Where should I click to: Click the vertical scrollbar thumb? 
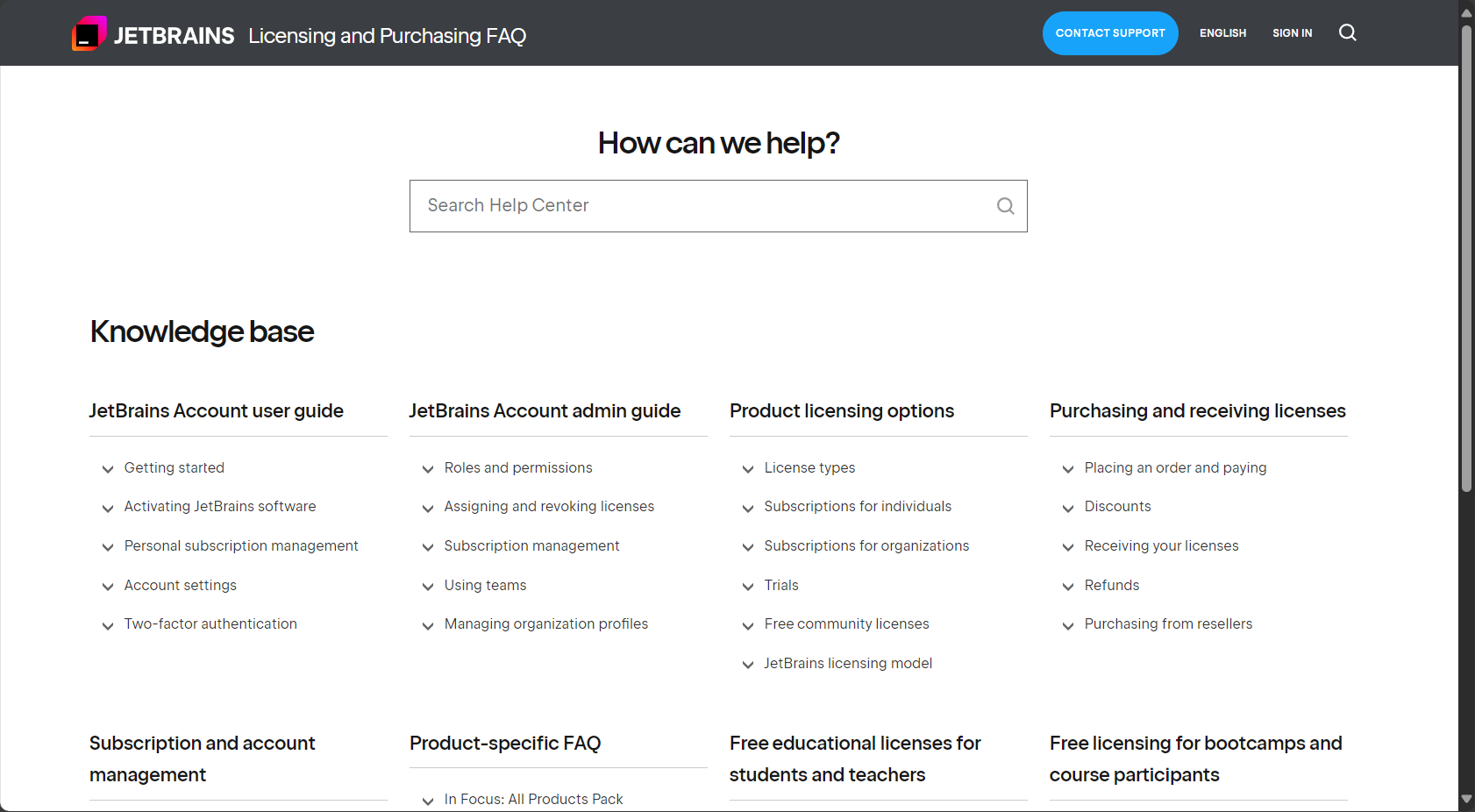[x=1466, y=259]
